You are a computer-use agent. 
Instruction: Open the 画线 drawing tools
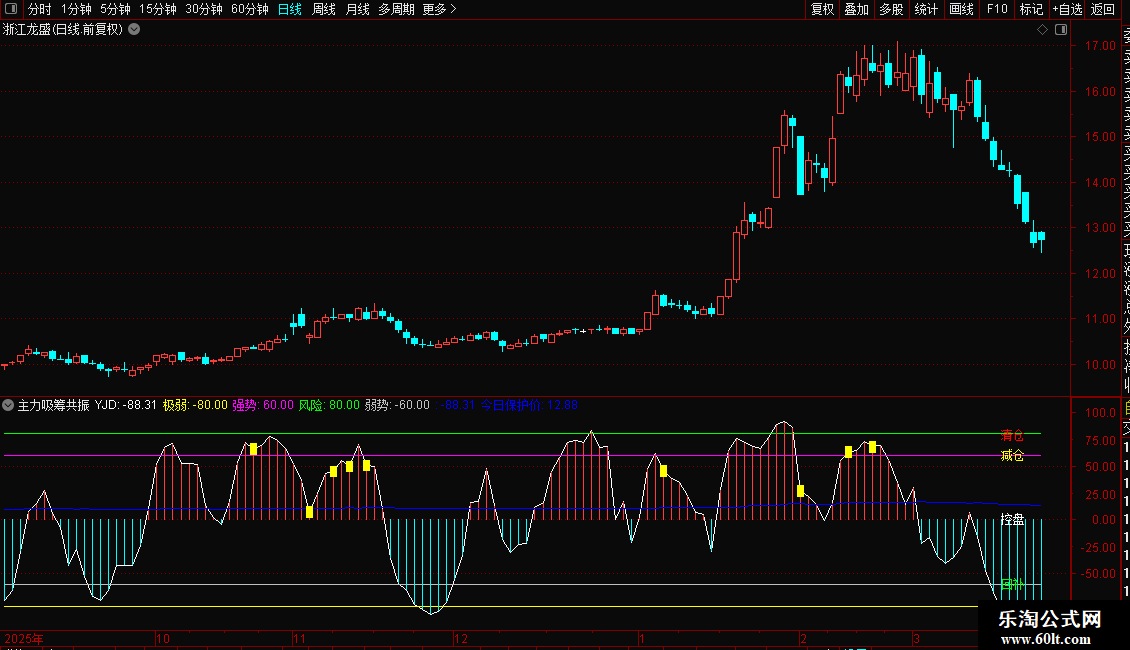coord(961,9)
